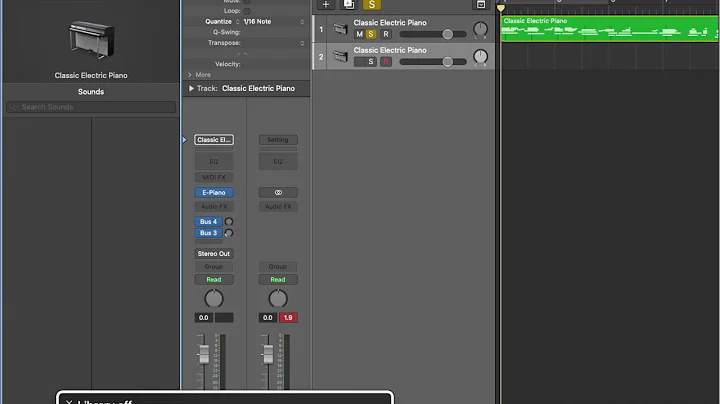Click Classic Electric Piano name on track 1

click(390, 22)
